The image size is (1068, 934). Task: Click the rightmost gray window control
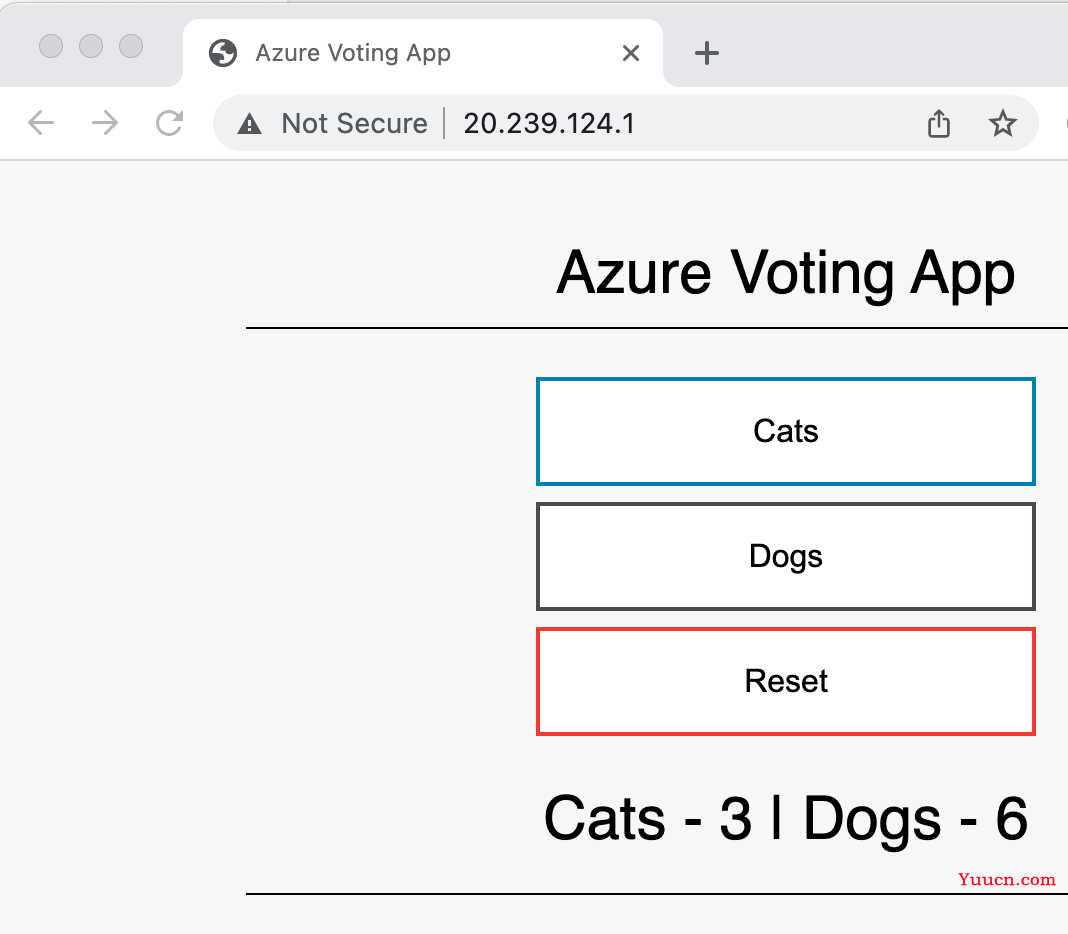point(131,46)
